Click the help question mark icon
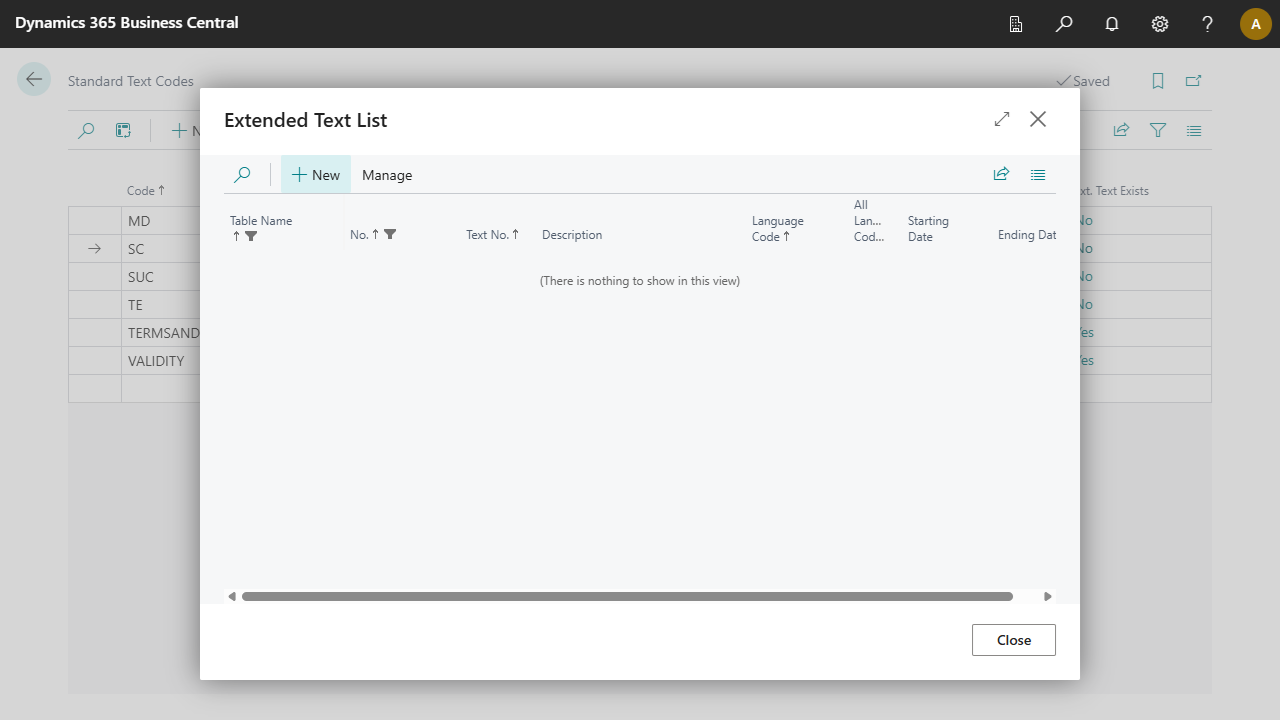Viewport: 1280px width, 720px height. pos(1208,24)
